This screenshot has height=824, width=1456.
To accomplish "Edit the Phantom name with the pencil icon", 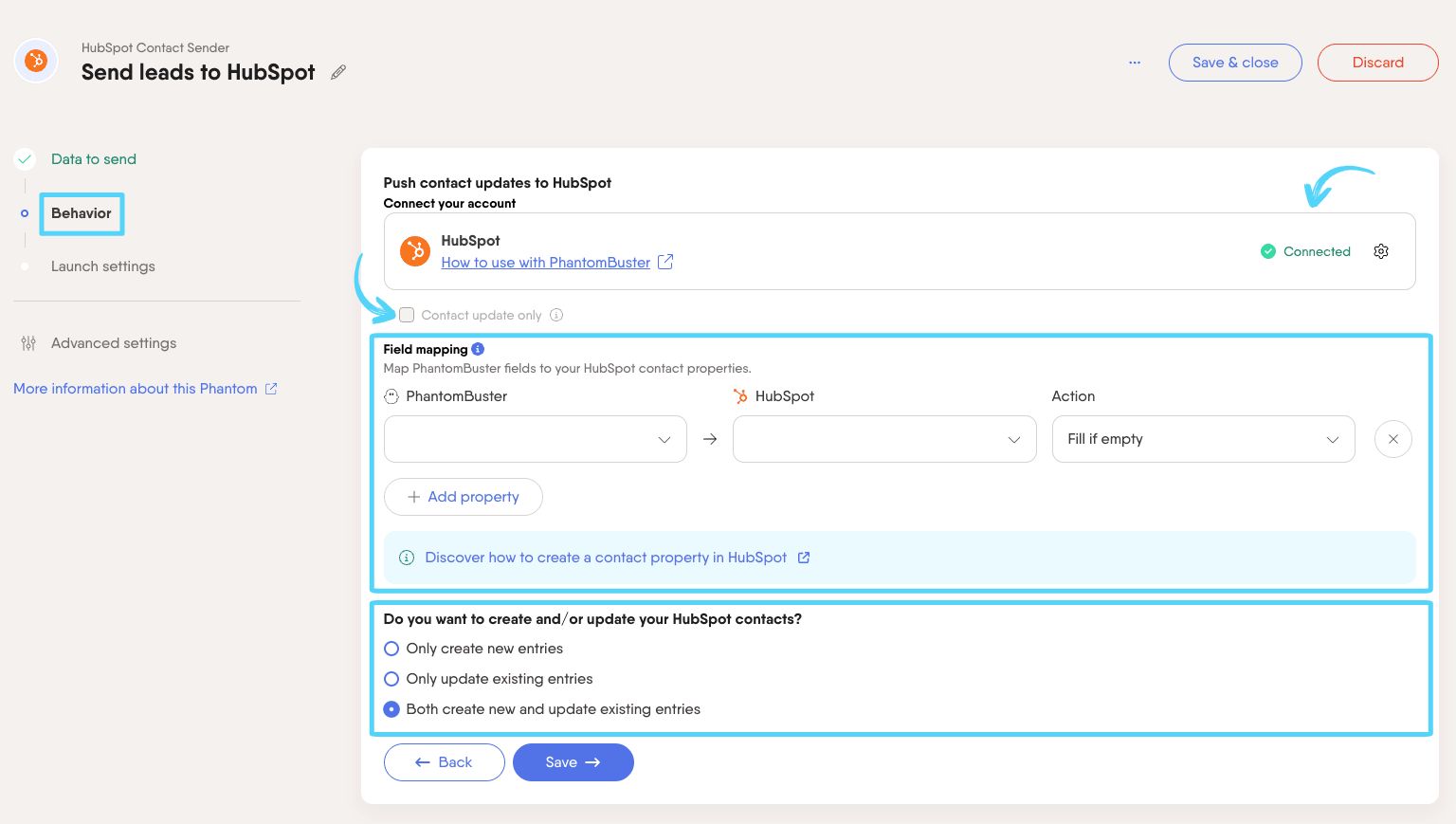I will (x=338, y=72).
